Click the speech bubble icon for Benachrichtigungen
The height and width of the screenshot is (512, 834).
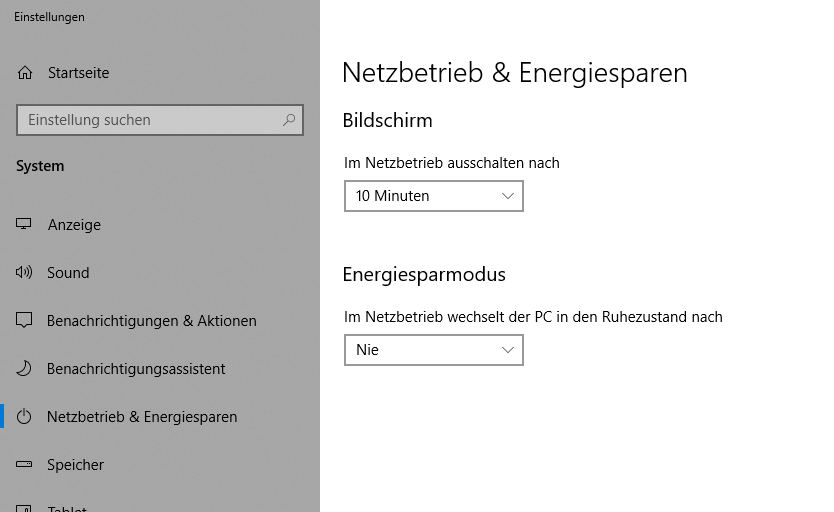[24, 320]
